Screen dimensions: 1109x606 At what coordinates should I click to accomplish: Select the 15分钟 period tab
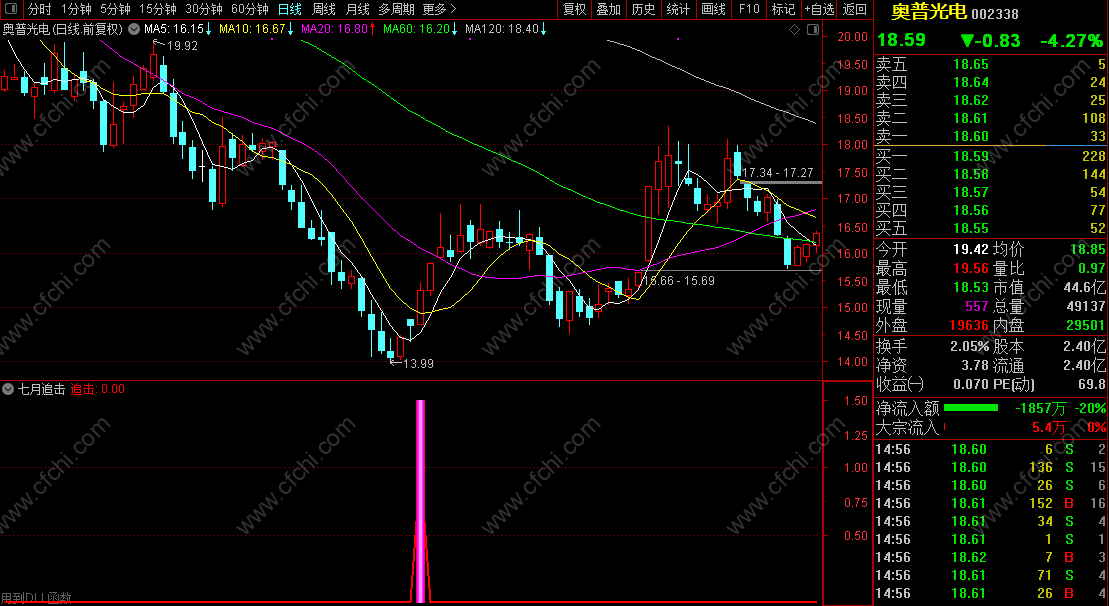157,9
